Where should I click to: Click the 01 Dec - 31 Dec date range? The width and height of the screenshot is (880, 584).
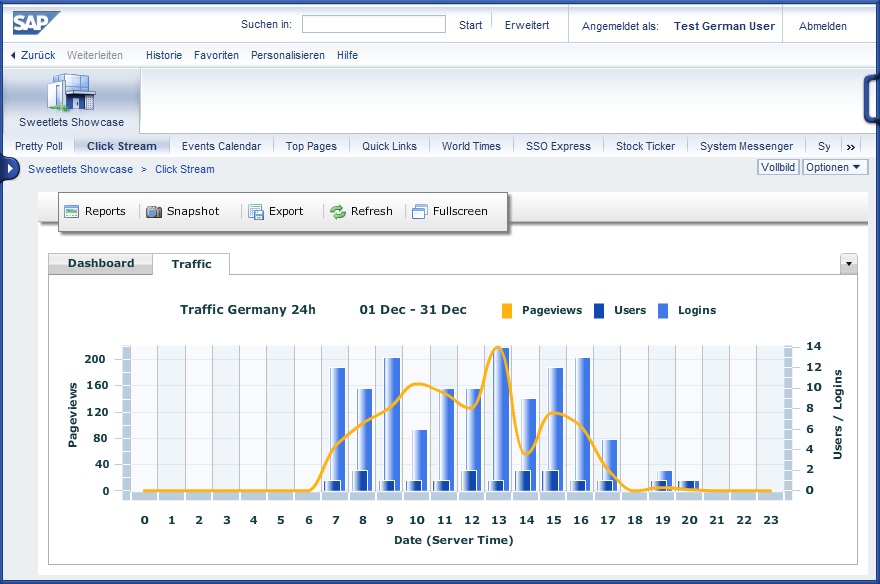[413, 310]
